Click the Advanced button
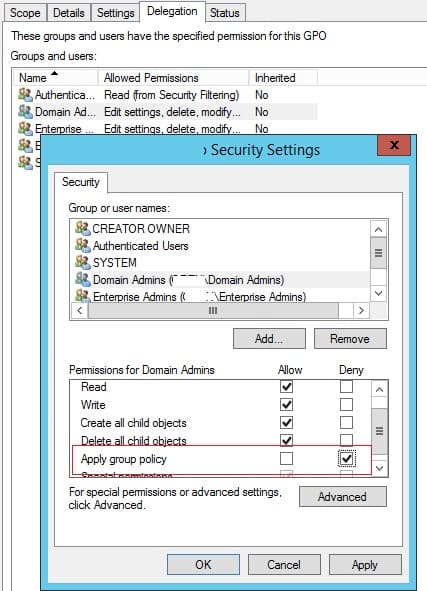Screen dimensions: 427x591 coord(343,496)
